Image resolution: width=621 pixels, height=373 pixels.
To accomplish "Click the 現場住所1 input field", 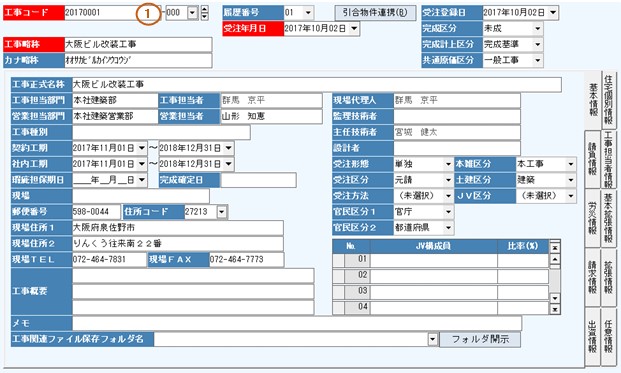I will click(177, 228).
